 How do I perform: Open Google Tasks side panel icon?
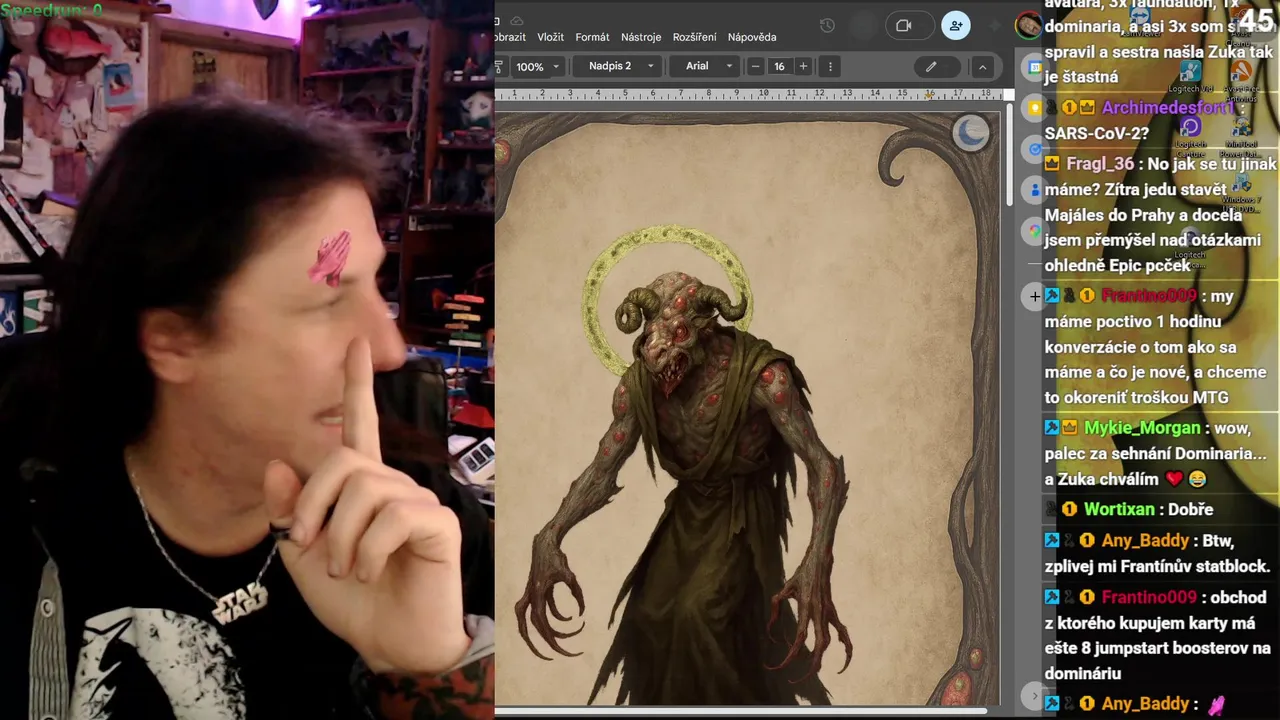pos(1034,148)
